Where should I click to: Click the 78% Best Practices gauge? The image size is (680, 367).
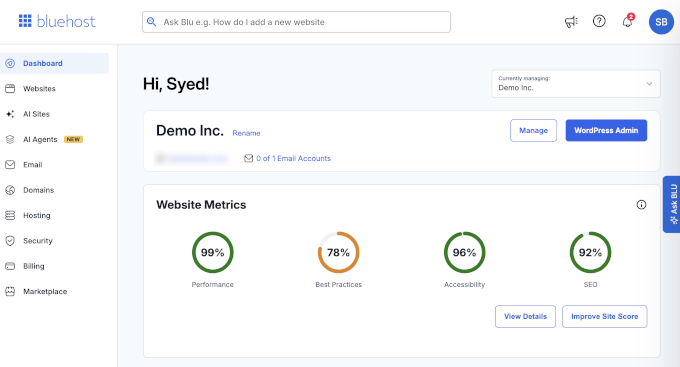click(338, 252)
